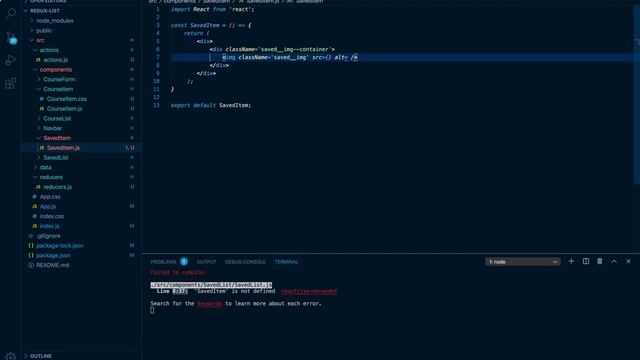Switch to the PROBLEMS tab
This screenshot has width=640, height=360.
tap(163, 262)
